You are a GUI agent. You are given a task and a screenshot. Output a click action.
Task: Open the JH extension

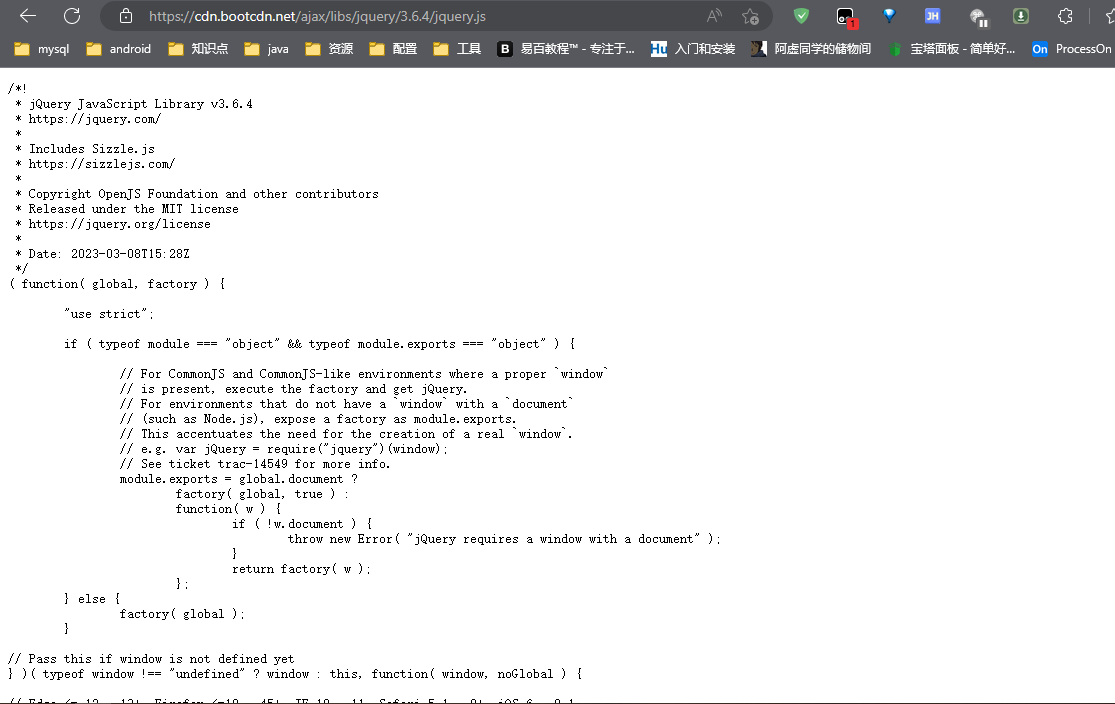click(x=932, y=16)
